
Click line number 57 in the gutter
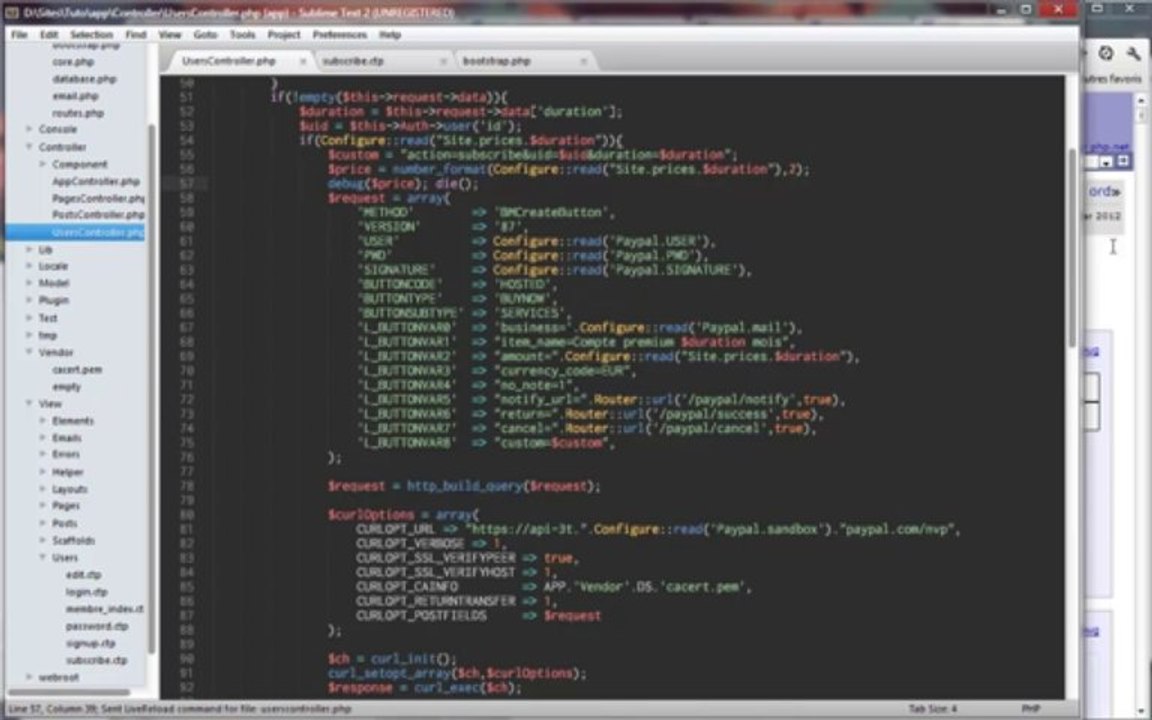click(186, 184)
